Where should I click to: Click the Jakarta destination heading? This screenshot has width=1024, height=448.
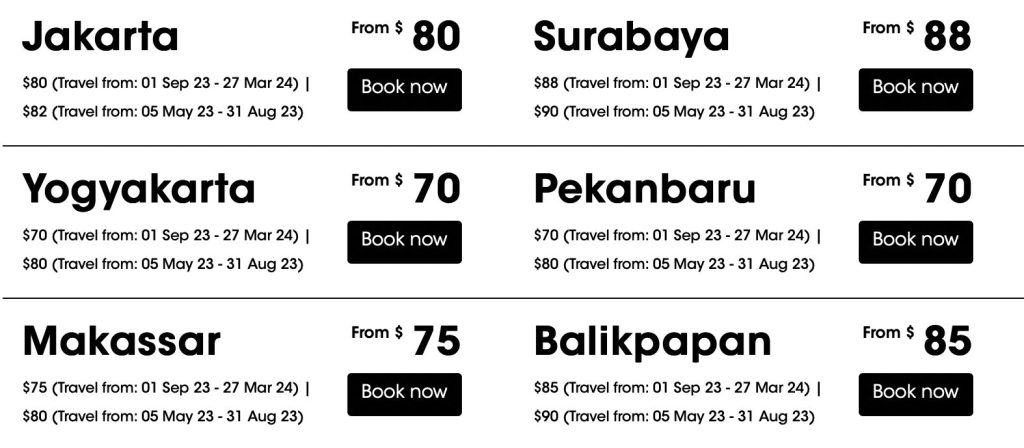click(100, 38)
